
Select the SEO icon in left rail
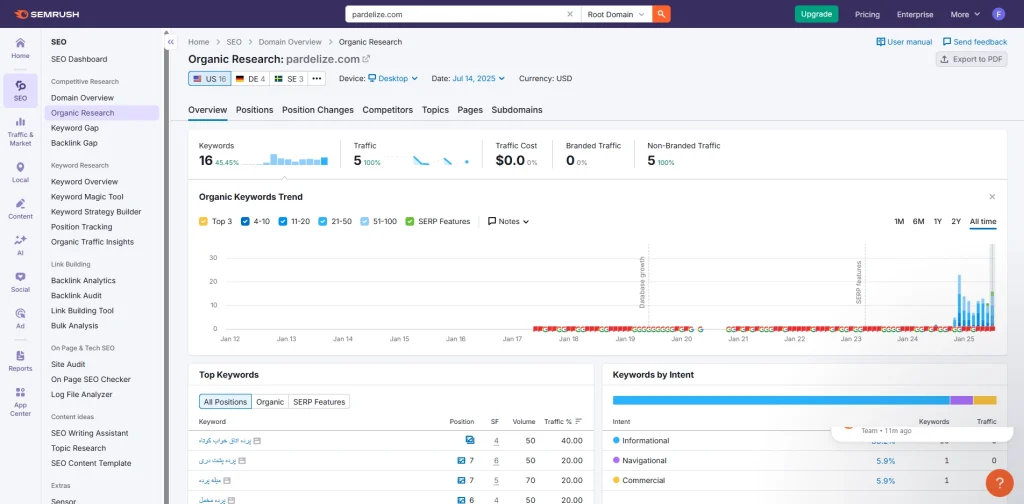point(20,90)
